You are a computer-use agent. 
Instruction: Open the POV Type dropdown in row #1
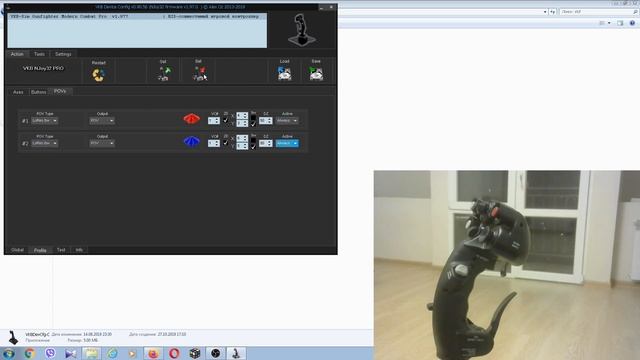coord(44,121)
